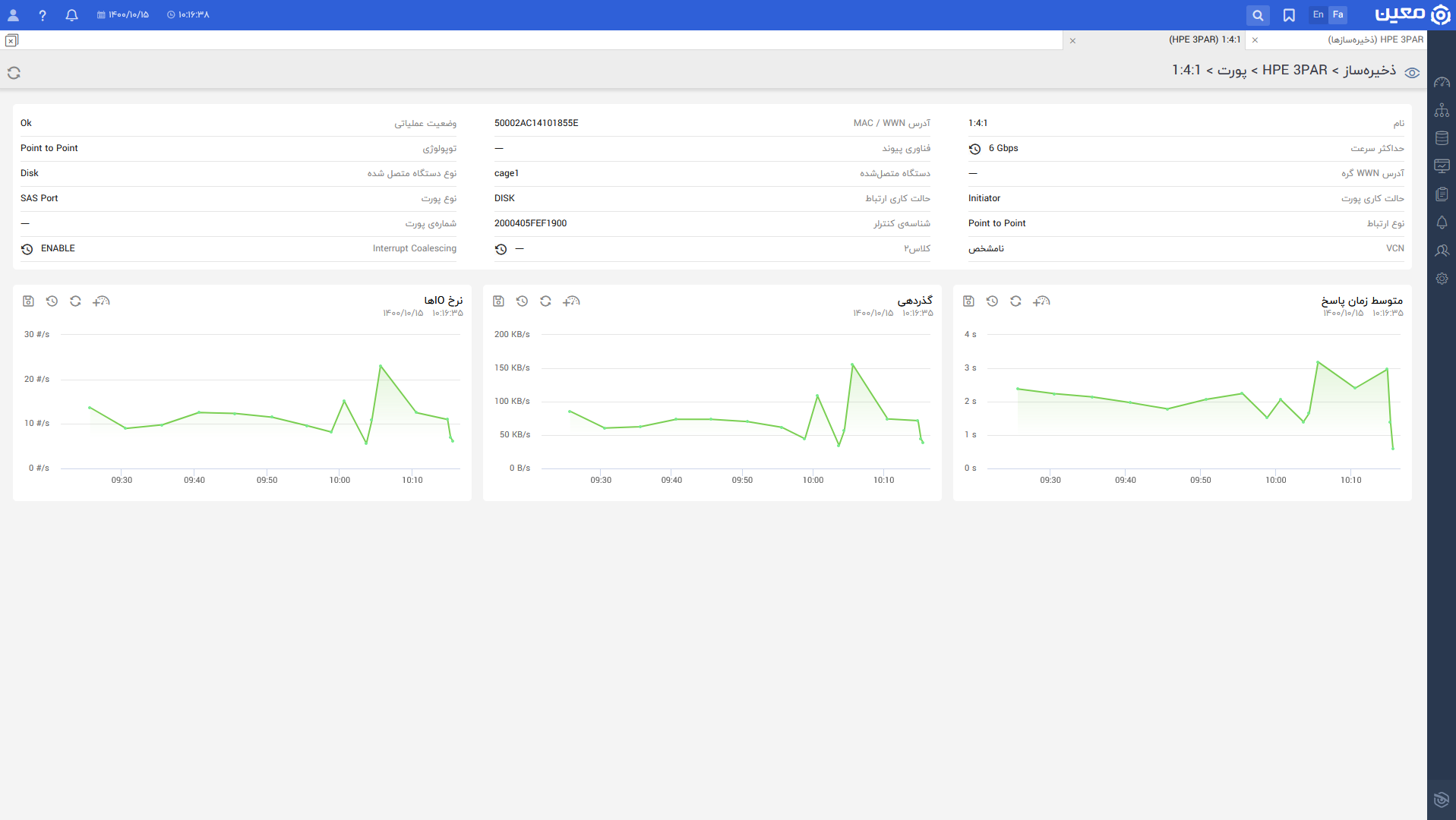Open history of the IO rate chart
Image resolution: width=1456 pixels, height=820 pixels.
[x=52, y=301]
